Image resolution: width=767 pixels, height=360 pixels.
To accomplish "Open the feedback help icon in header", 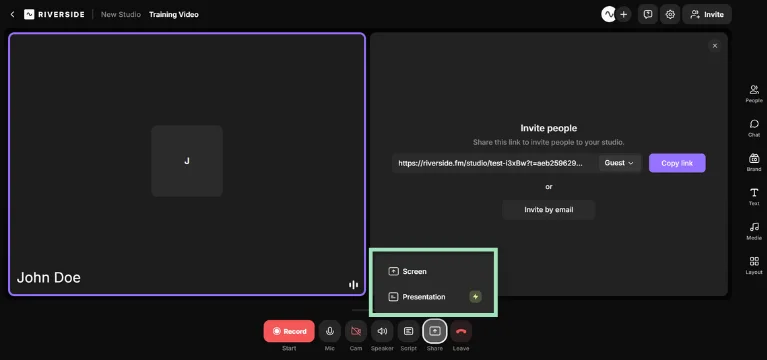I will [648, 14].
